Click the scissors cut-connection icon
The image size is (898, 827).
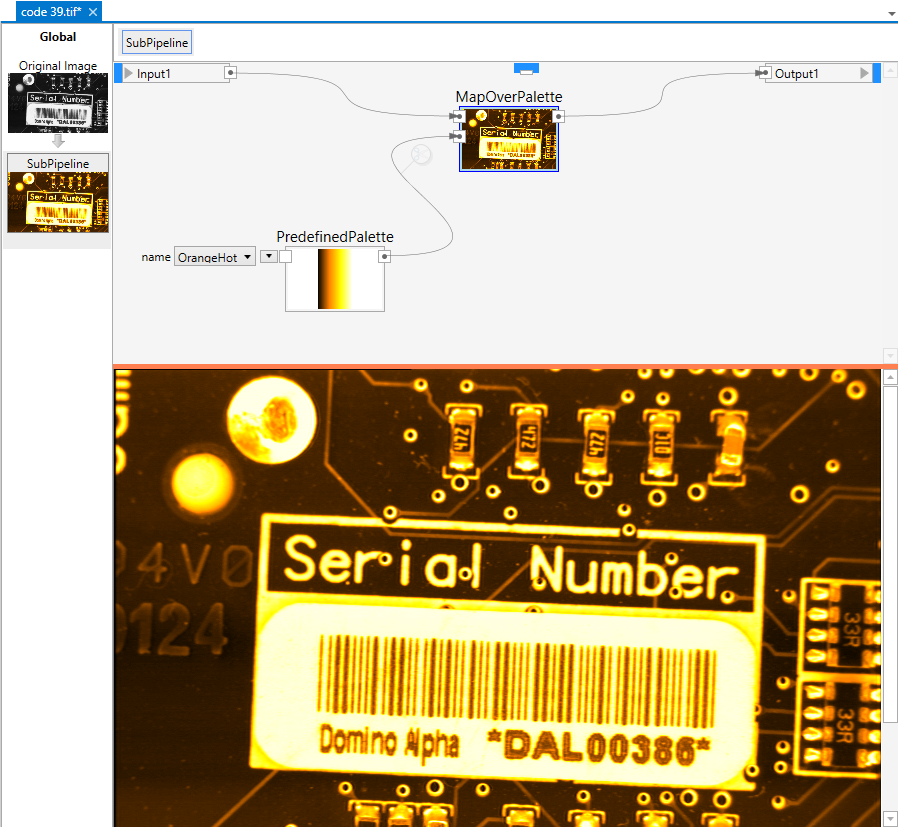point(421,155)
